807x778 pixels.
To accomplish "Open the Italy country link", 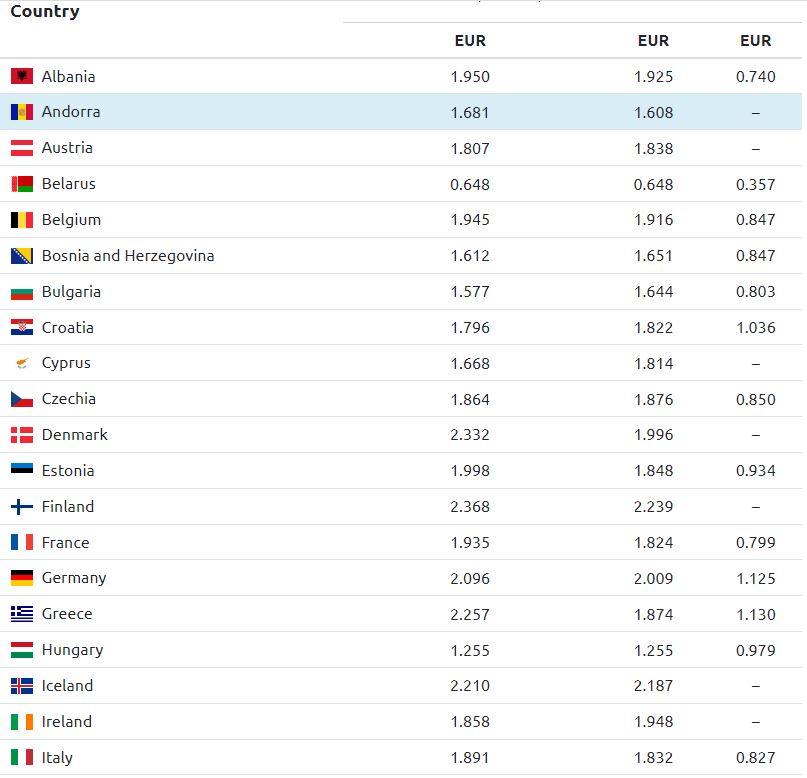I will (x=57, y=758).
